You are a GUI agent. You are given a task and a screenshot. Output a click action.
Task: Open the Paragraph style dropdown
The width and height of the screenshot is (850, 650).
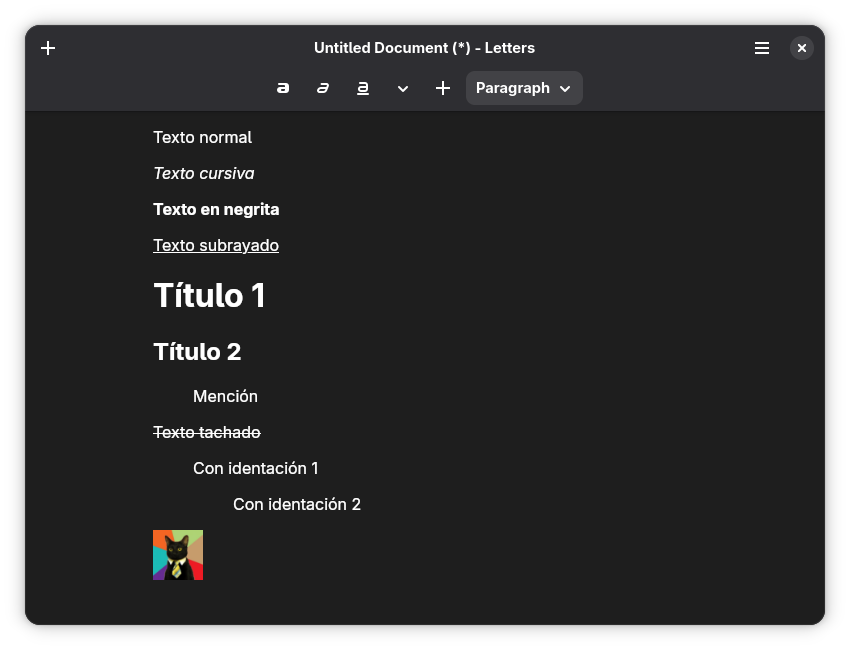(524, 88)
